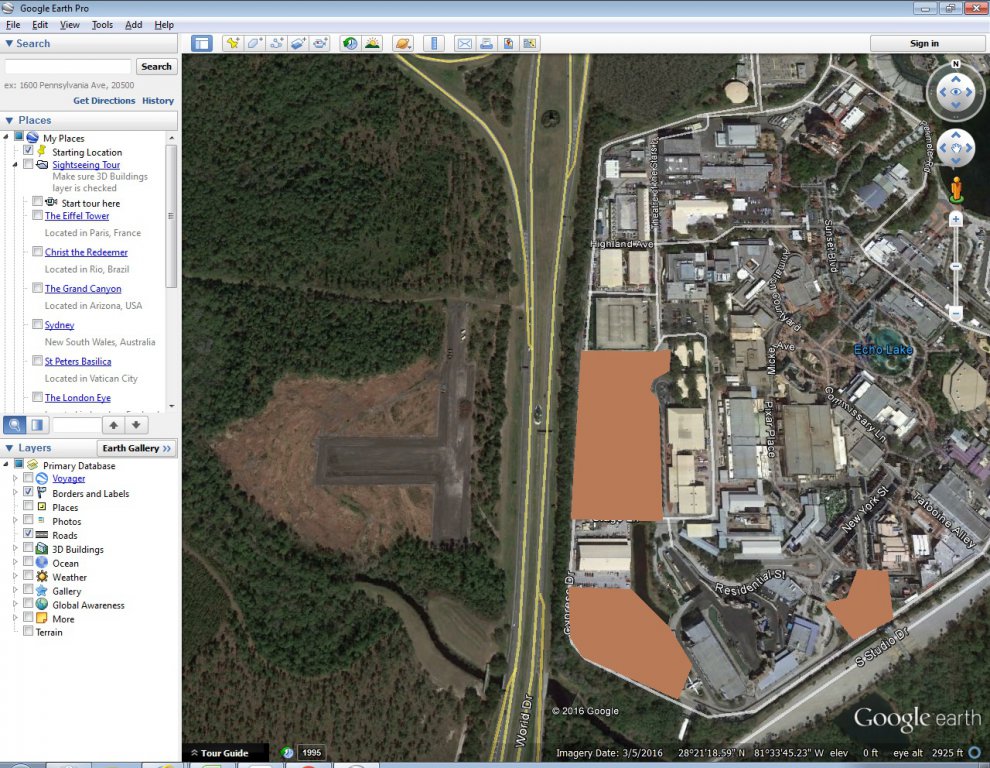Open the Ruler measurement tool

coord(434,44)
